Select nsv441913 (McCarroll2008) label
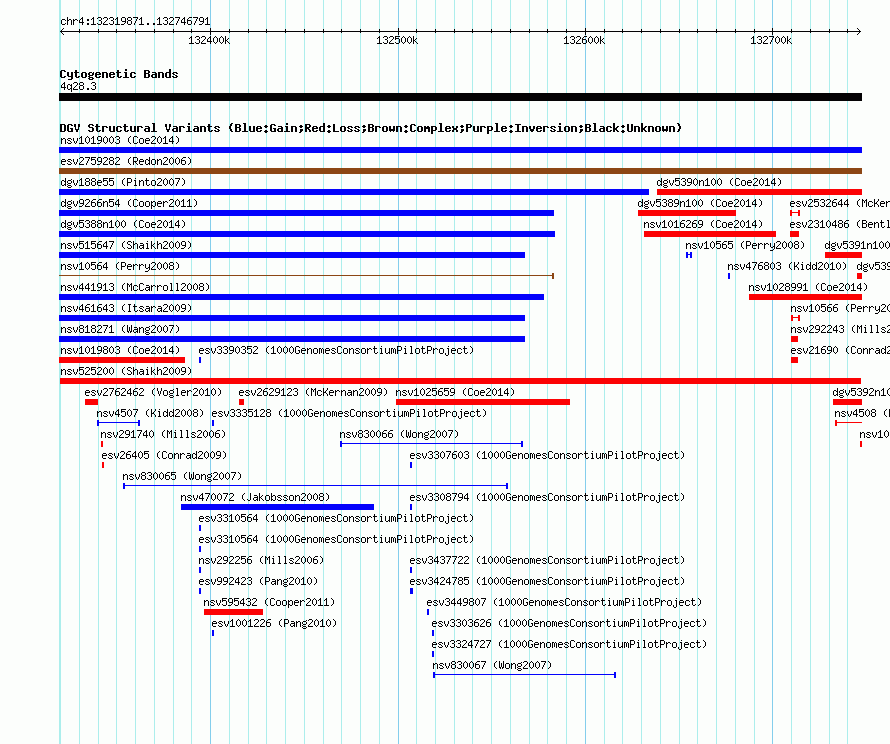The width and height of the screenshot is (890, 744). (135, 287)
